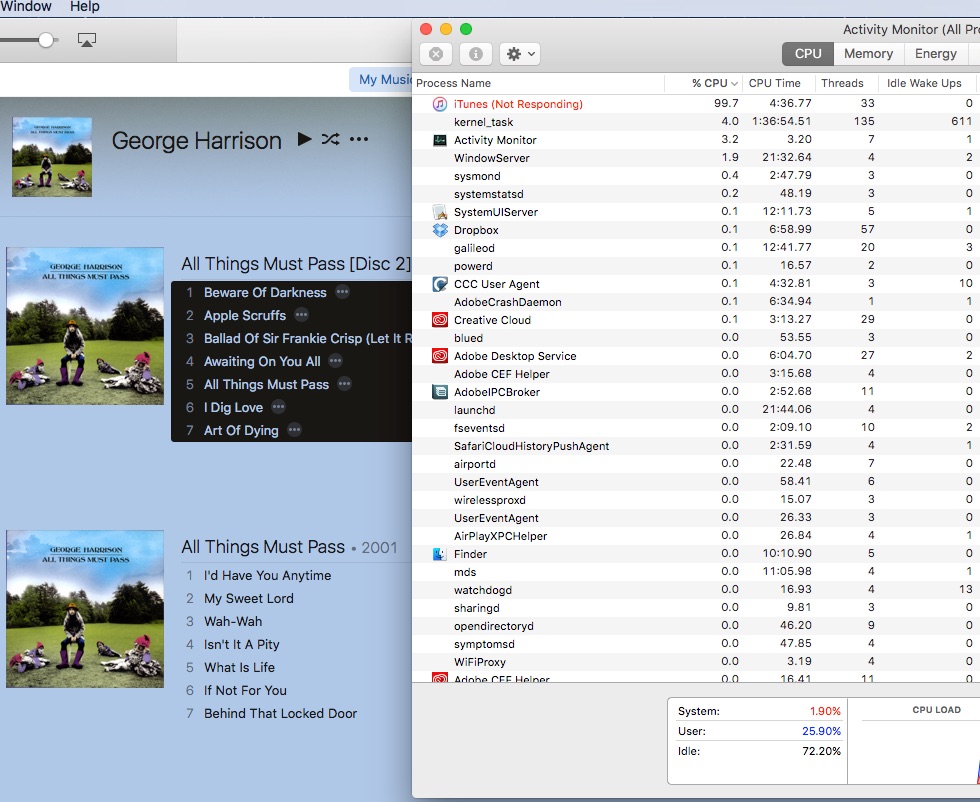
Task: Select the galileod process row
Action: tap(696, 248)
